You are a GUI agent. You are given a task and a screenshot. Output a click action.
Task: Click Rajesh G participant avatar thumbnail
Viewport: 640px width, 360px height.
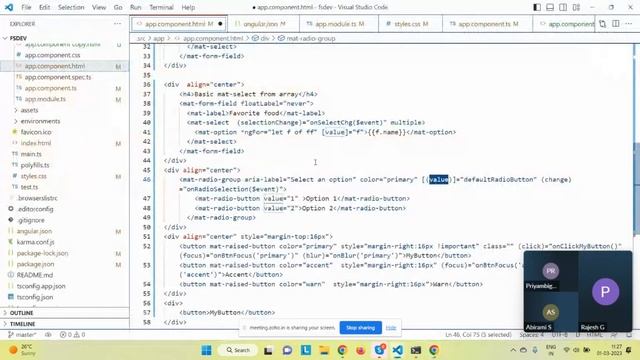pos(605,292)
